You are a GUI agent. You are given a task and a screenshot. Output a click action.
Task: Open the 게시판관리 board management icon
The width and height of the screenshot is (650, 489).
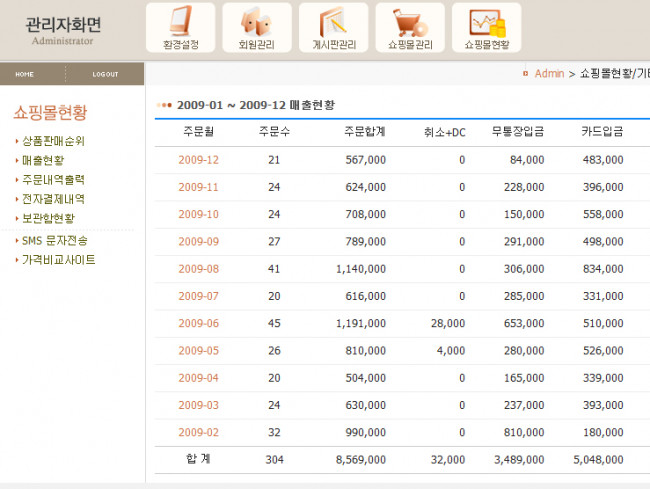(x=334, y=27)
